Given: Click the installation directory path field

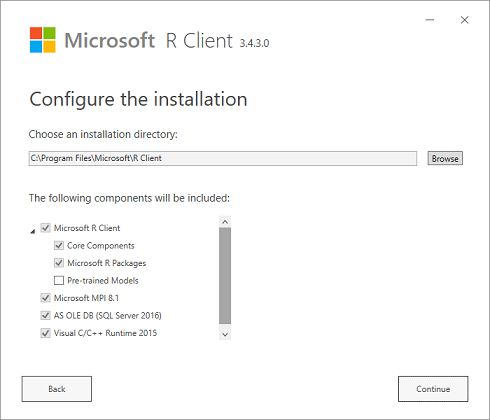Looking at the screenshot, I should [223, 158].
